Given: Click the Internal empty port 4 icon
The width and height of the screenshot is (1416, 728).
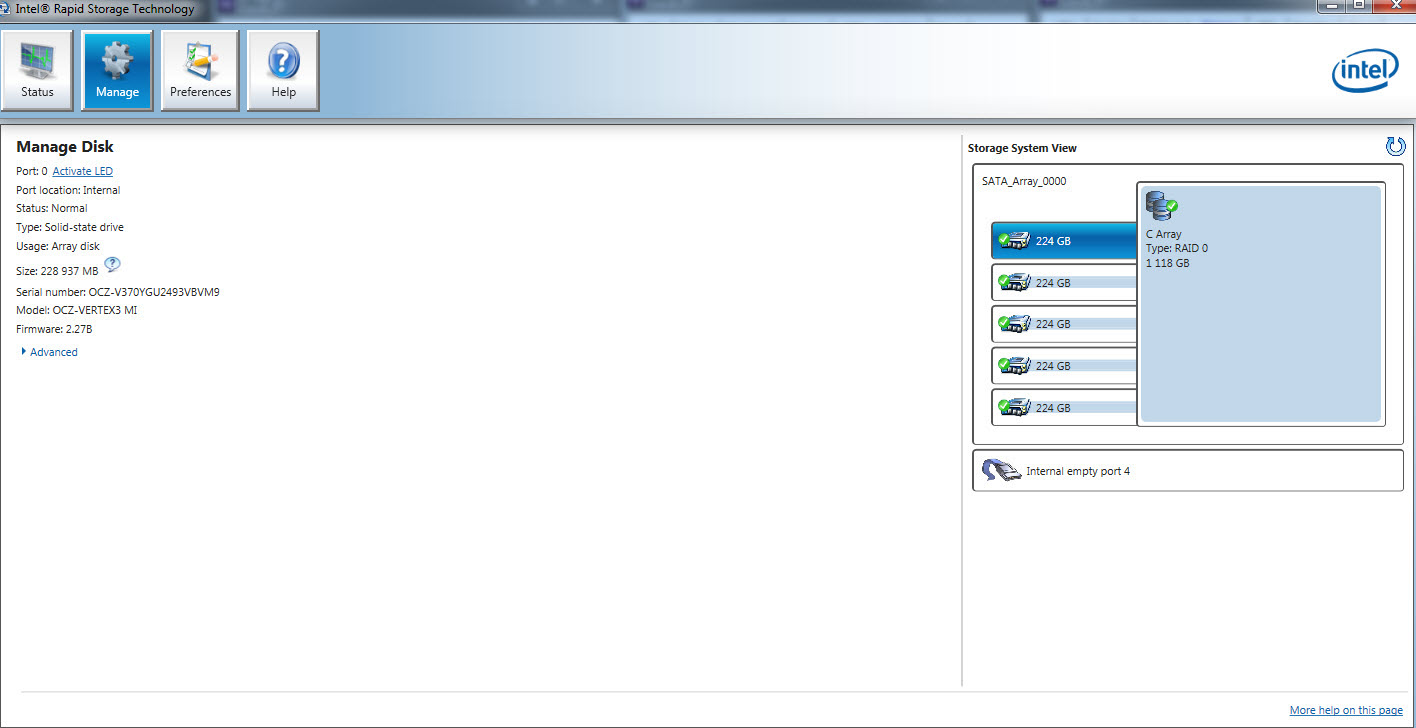Looking at the screenshot, I should pyautogui.click(x=1000, y=471).
